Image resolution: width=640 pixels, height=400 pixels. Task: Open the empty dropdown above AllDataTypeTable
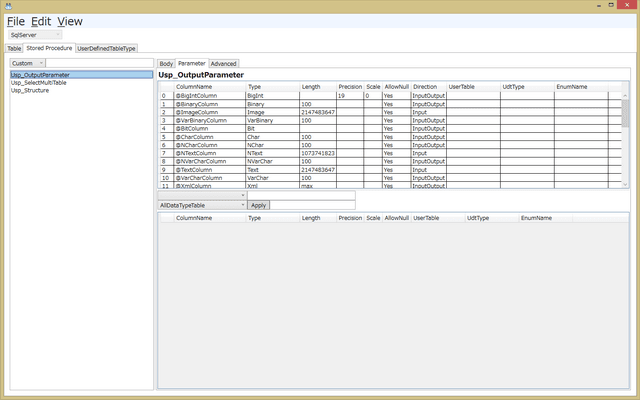pos(202,195)
